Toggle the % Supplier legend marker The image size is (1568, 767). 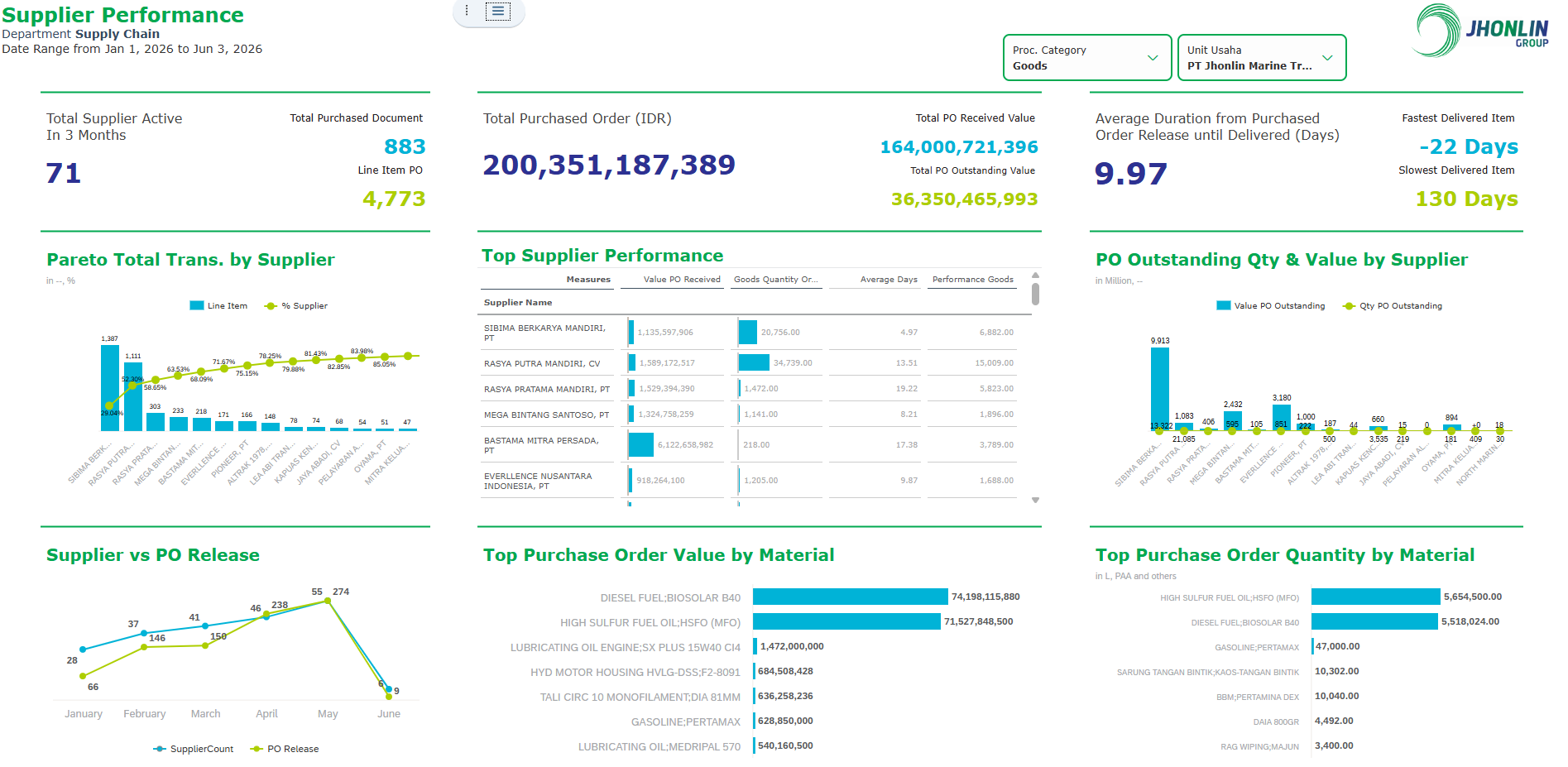click(x=271, y=306)
